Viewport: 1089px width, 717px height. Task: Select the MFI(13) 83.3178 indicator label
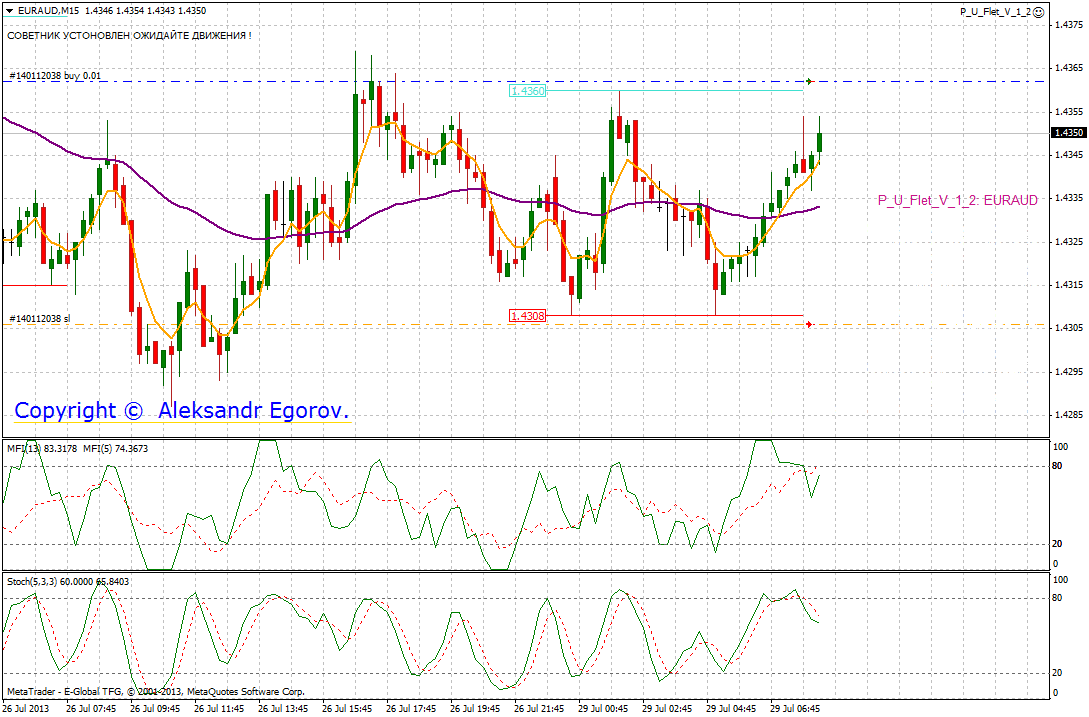point(43,449)
